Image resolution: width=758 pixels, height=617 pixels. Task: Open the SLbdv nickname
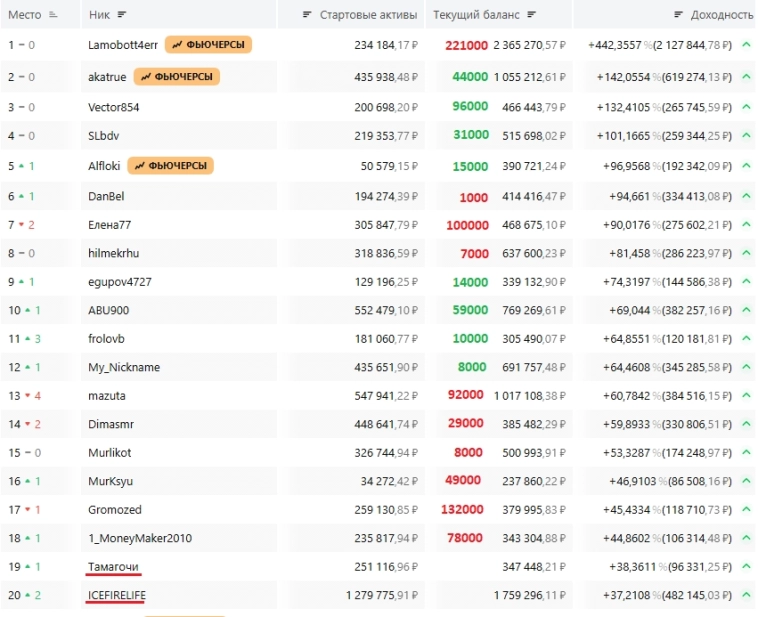pyautogui.click(x=103, y=136)
